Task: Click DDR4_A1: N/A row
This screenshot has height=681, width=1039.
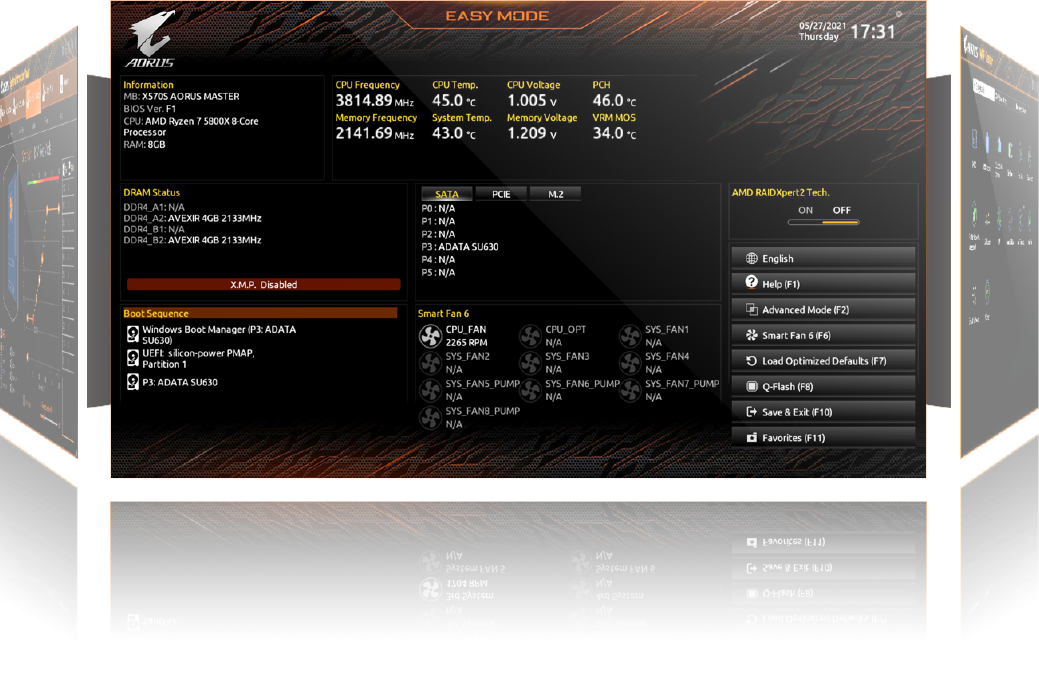Action: point(154,207)
